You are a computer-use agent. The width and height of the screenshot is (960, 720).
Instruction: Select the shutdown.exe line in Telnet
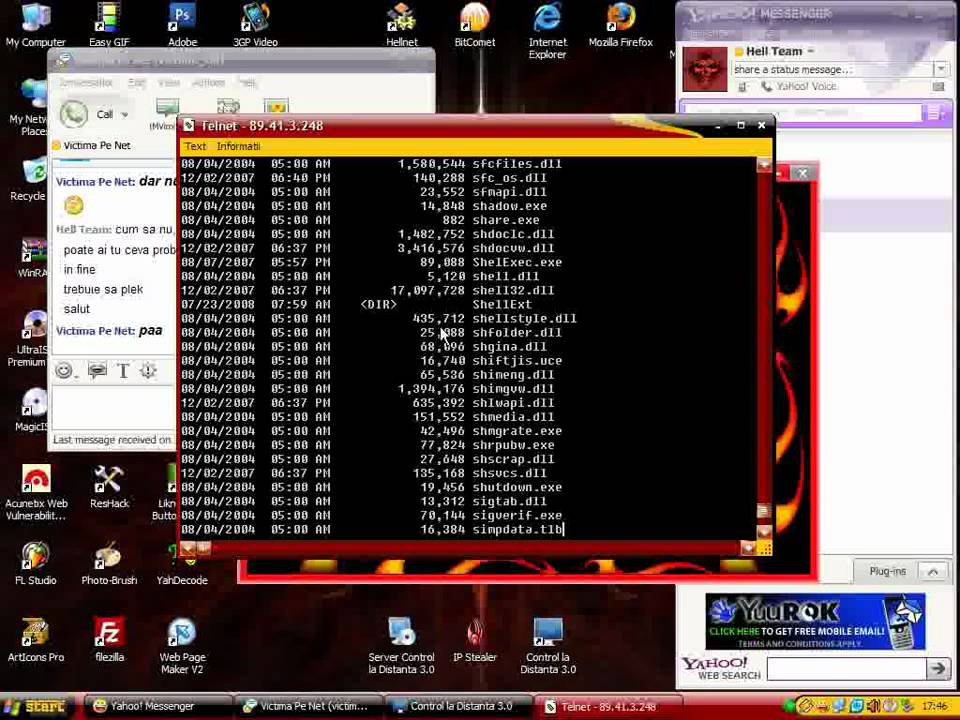(x=371, y=487)
